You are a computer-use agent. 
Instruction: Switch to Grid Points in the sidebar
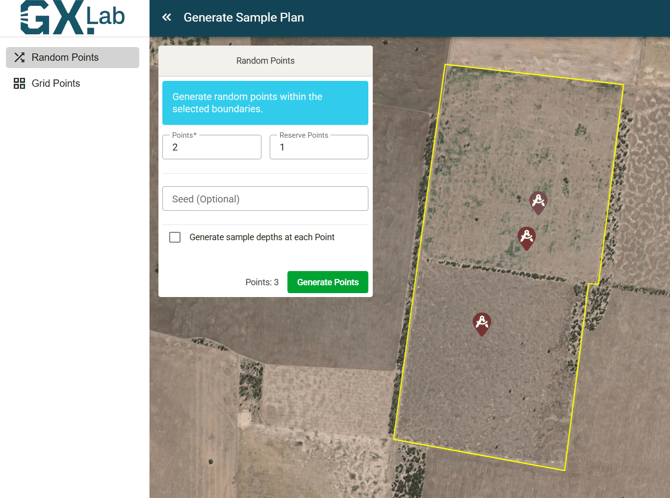56,84
